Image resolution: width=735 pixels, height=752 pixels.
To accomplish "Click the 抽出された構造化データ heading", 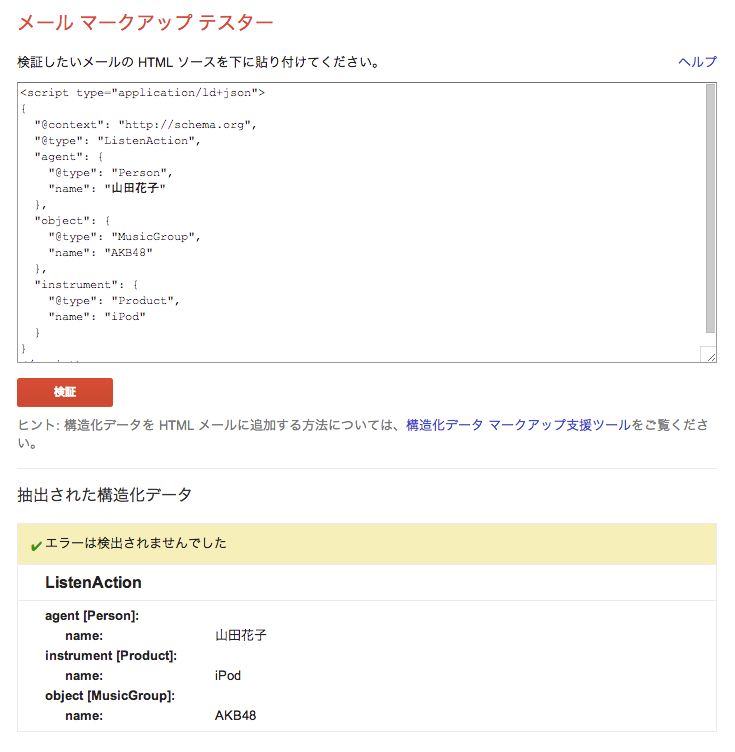I will [x=105, y=494].
